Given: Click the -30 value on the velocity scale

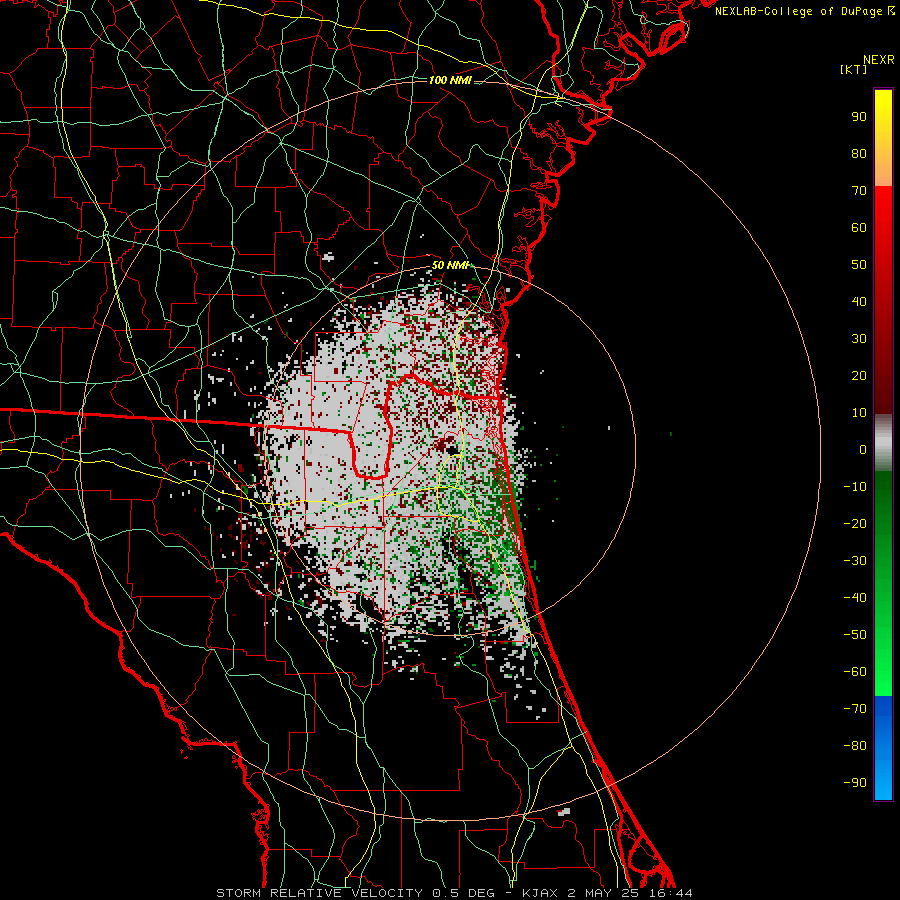Looking at the screenshot, I should pos(855,561).
